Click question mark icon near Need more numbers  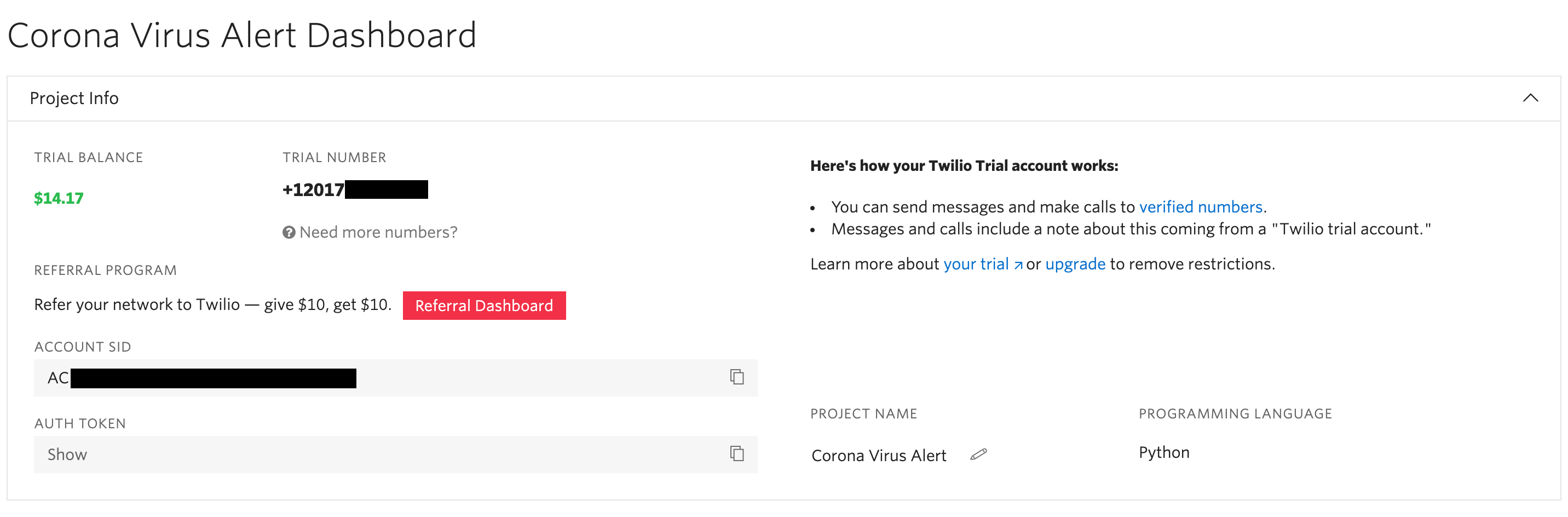(x=289, y=232)
